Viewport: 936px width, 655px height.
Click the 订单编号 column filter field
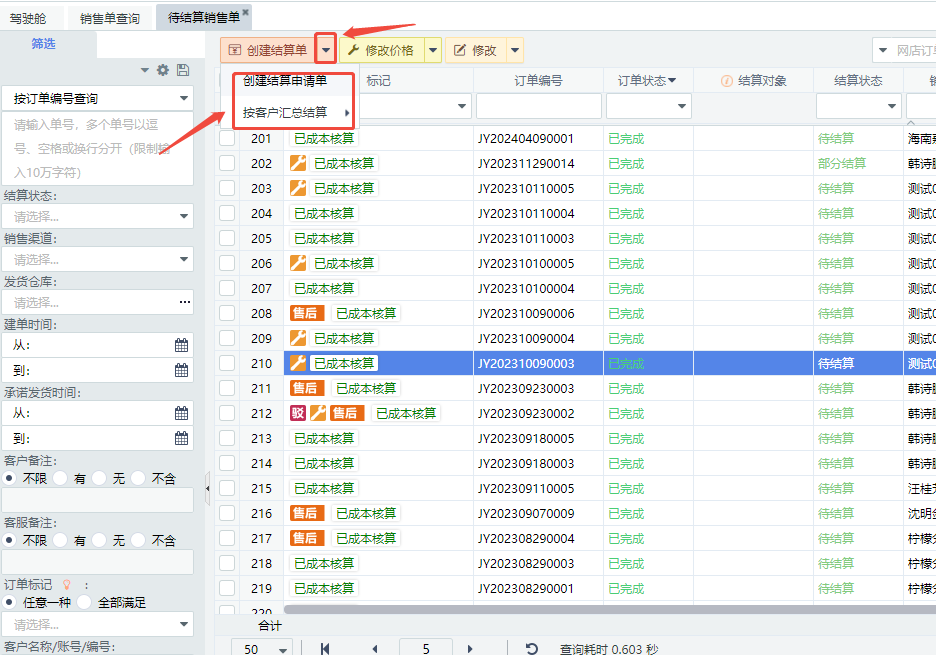538,106
